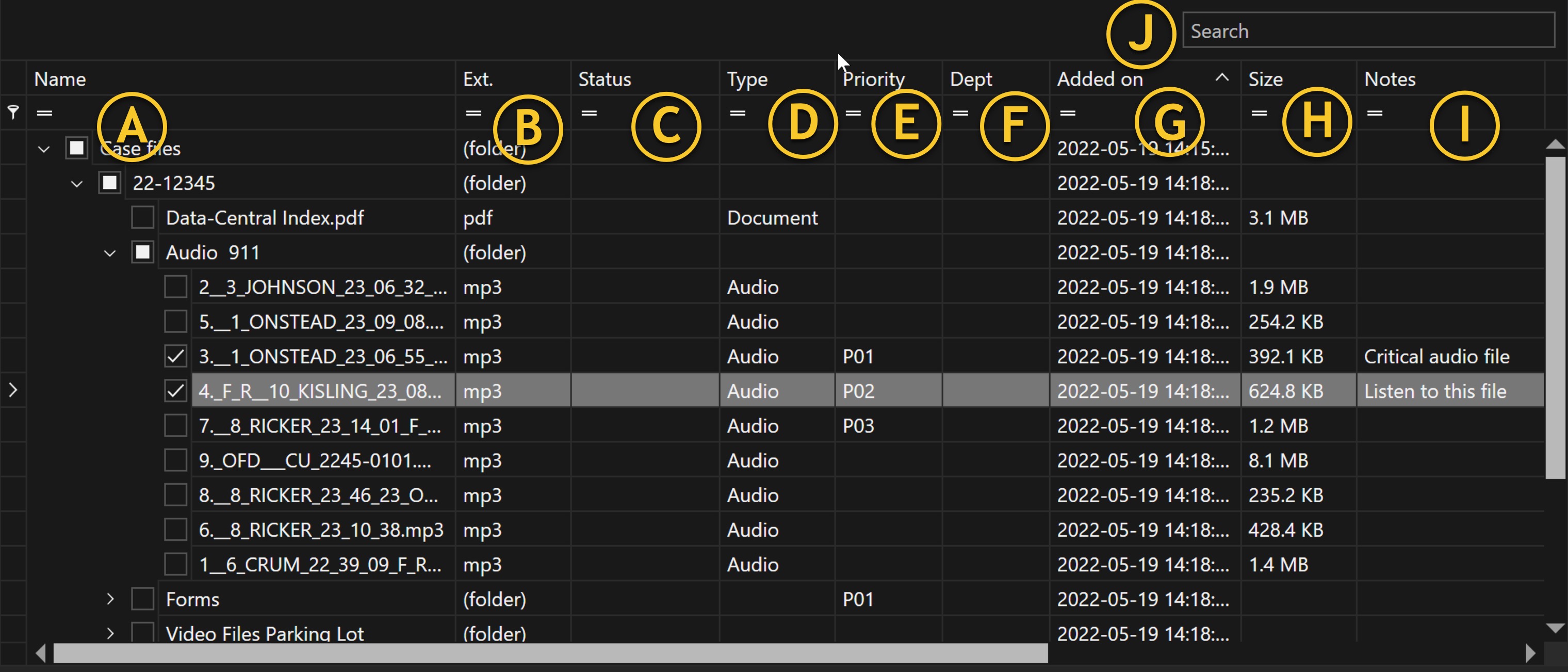
Task: Toggle the 22-12345 folder checkbox
Action: point(109,183)
